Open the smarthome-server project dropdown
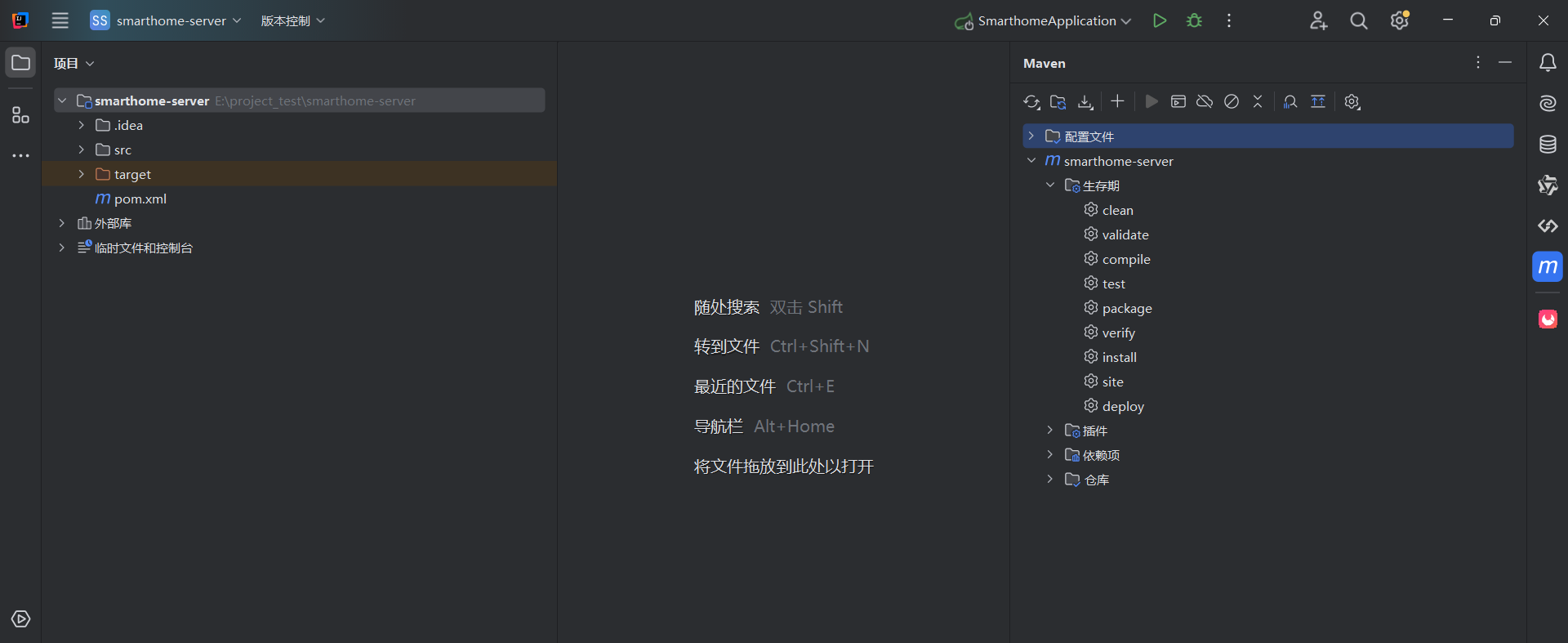Viewport: 1568px width, 643px height. point(166,20)
